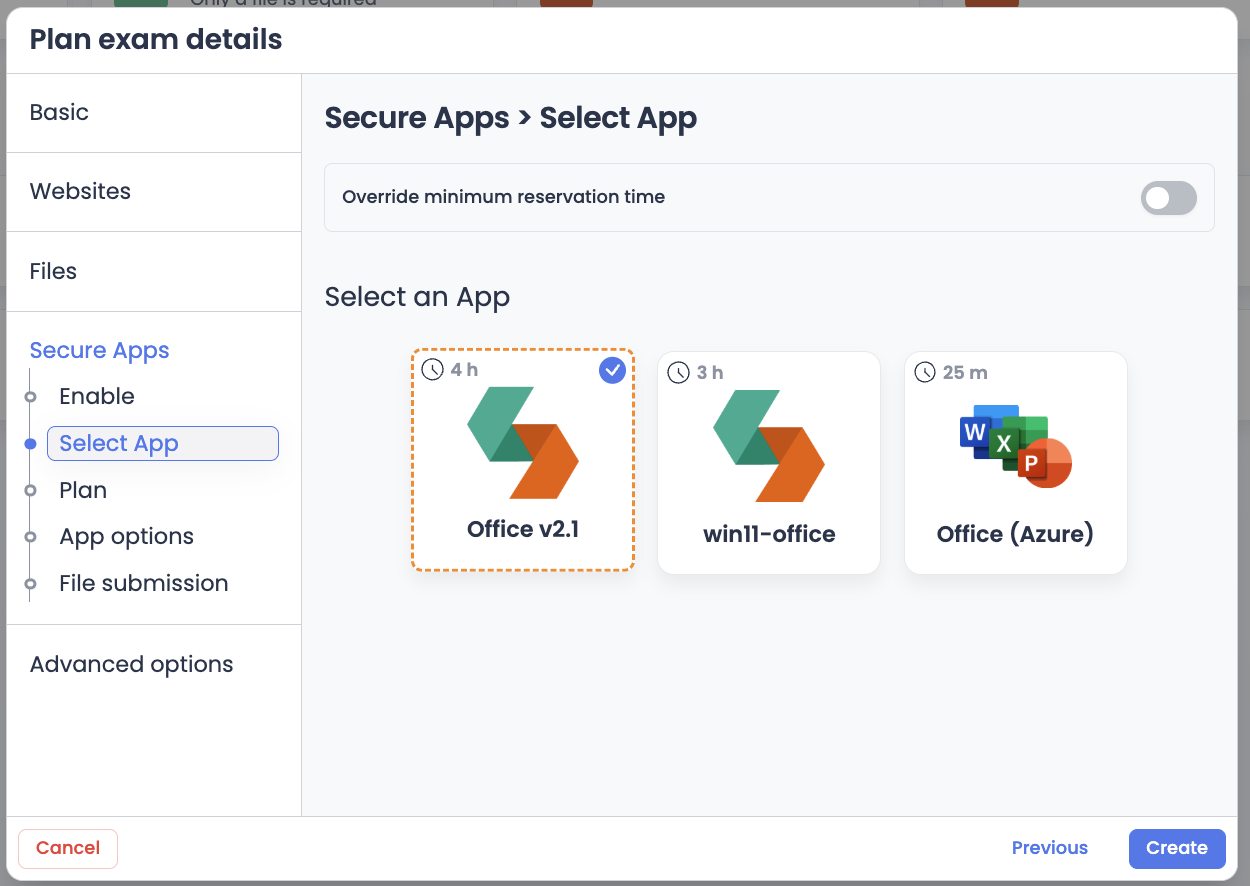Go to the Enable step

[96, 396]
